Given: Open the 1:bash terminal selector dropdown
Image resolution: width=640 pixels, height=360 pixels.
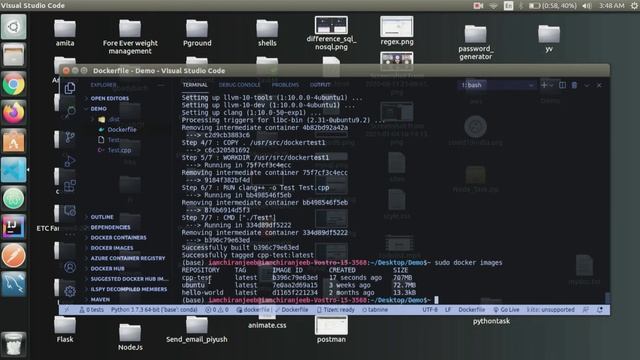Looking at the screenshot, I should pos(497,85).
